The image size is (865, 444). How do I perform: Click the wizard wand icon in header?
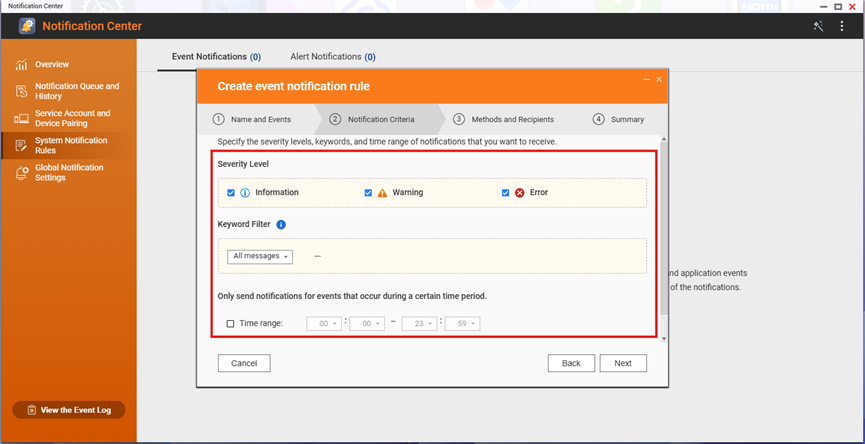[818, 26]
